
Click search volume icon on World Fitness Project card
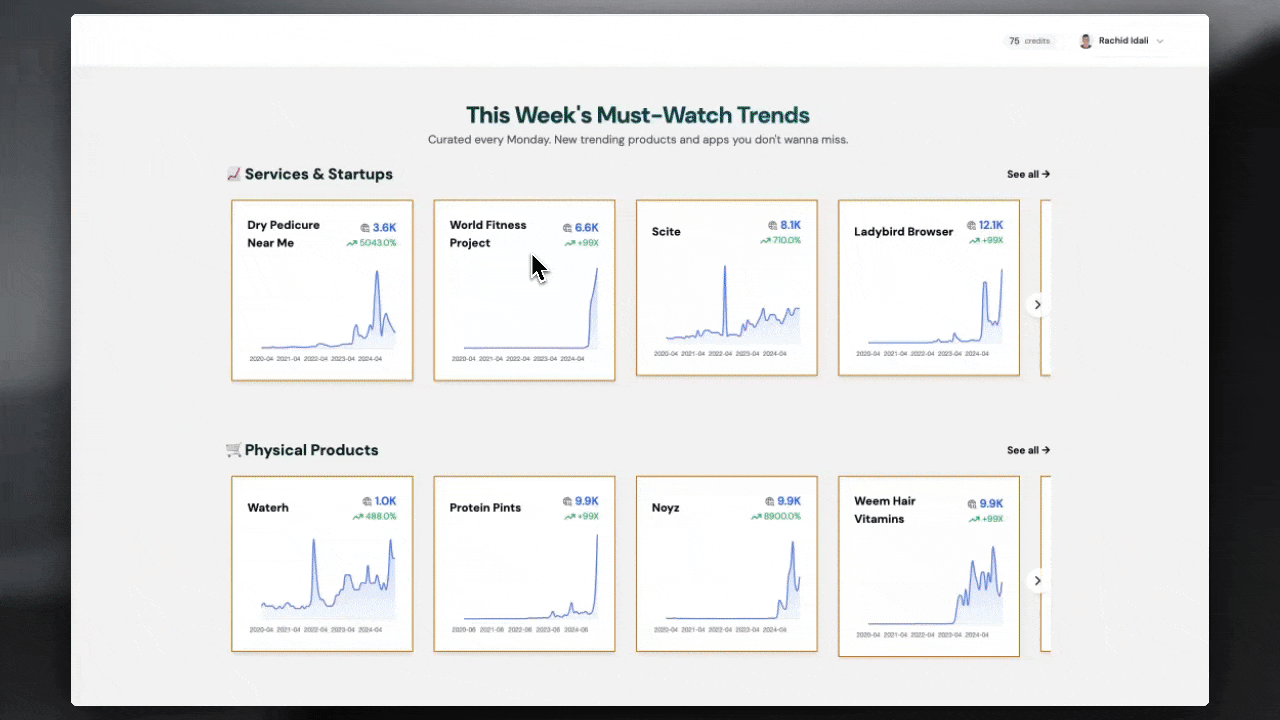click(567, 228)
